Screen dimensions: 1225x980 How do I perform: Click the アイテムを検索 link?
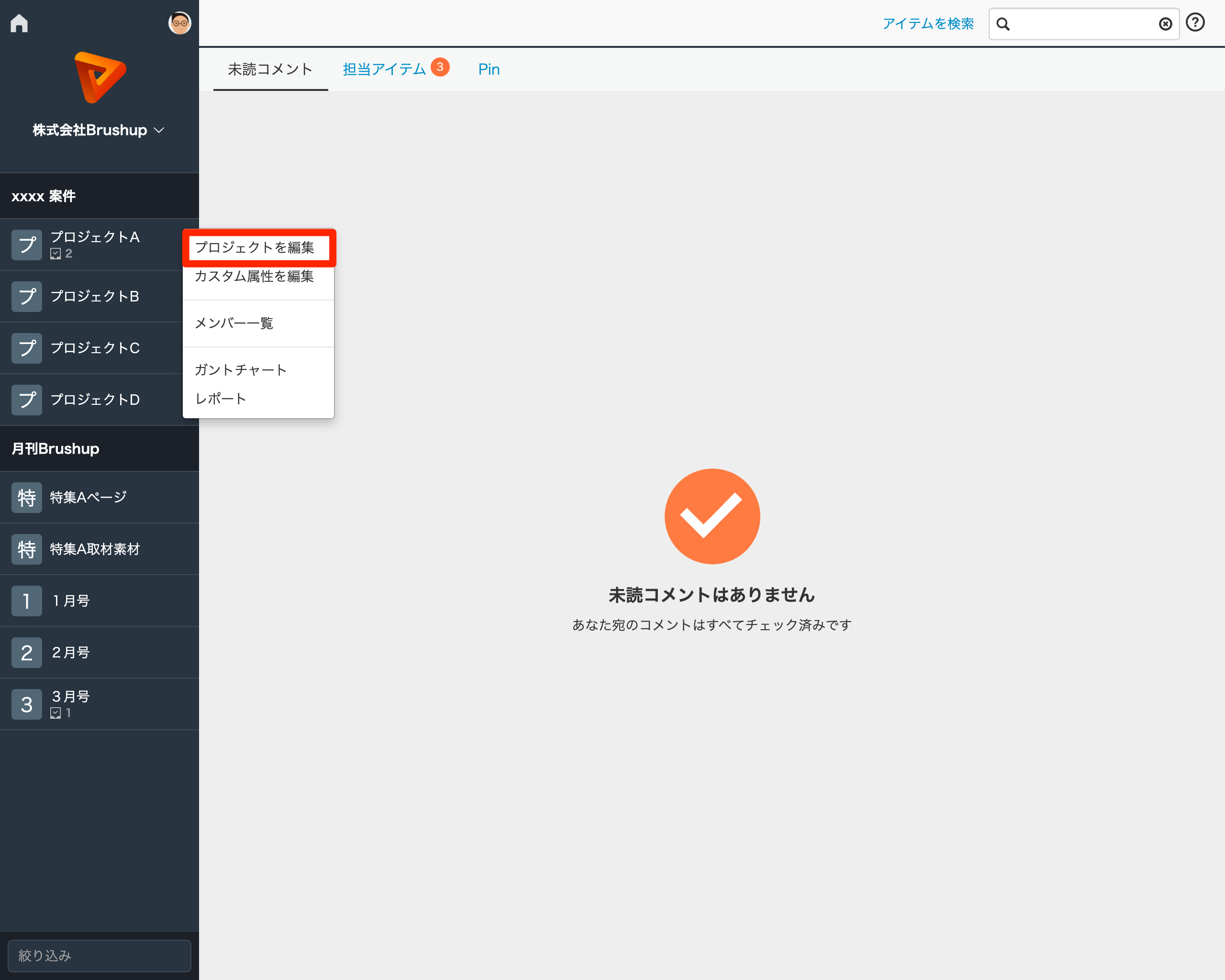click(x=928, y=23)
